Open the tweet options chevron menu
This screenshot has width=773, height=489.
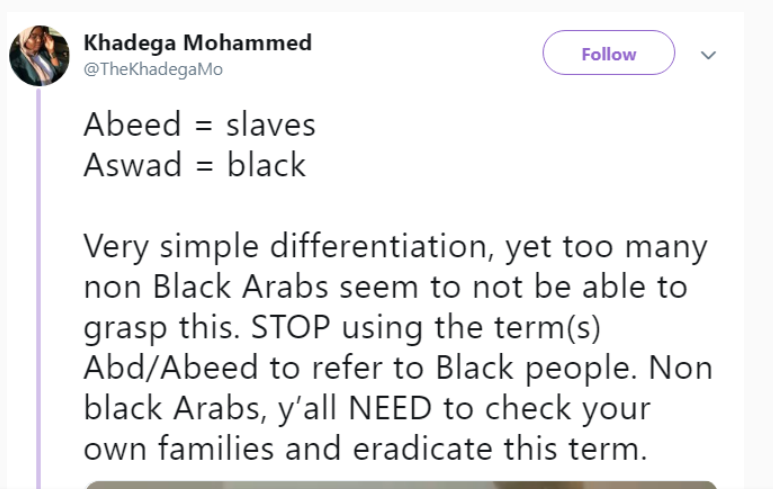pyautogui.click(x=708, y=55)
